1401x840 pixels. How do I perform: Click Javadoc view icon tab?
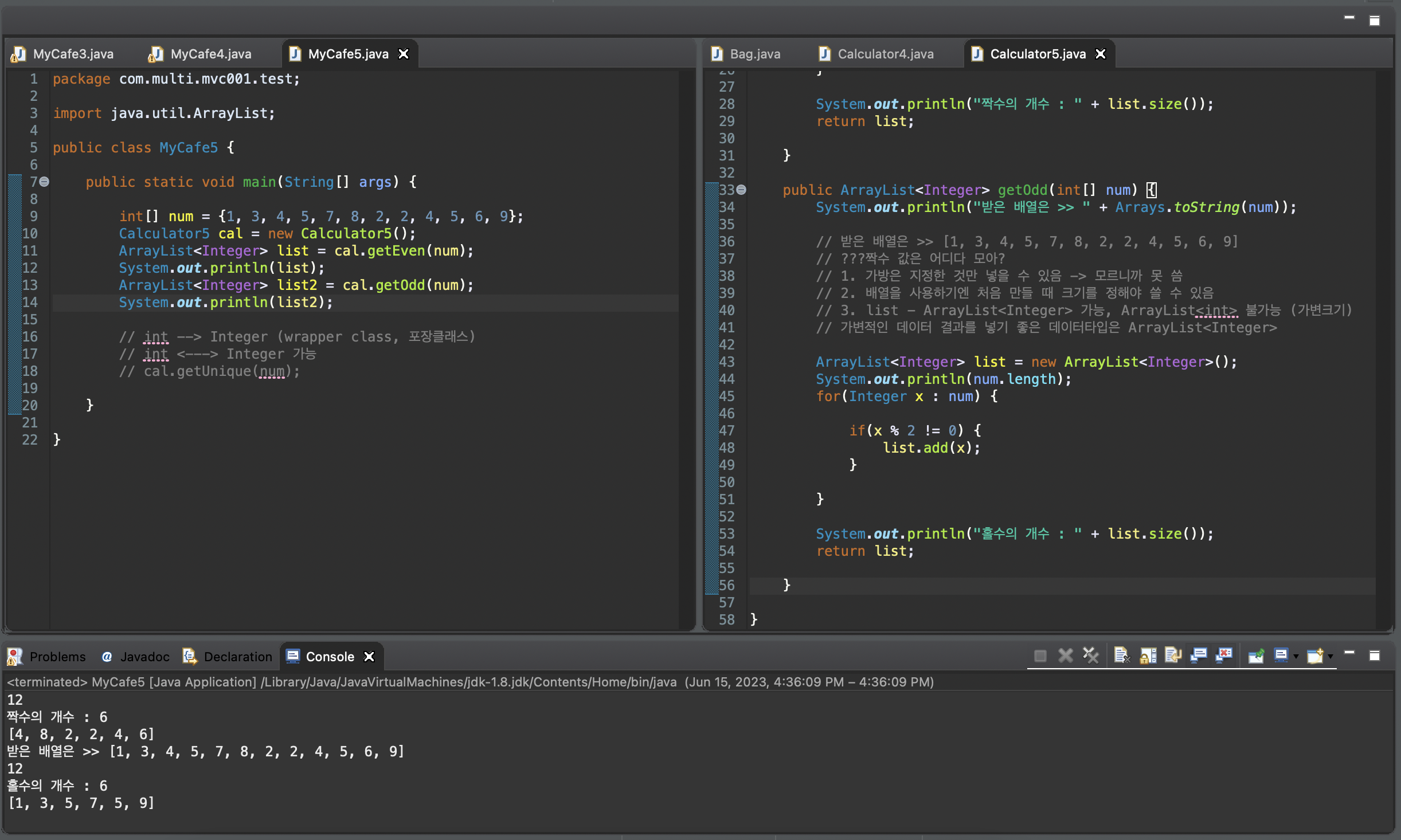coord(107,657)
